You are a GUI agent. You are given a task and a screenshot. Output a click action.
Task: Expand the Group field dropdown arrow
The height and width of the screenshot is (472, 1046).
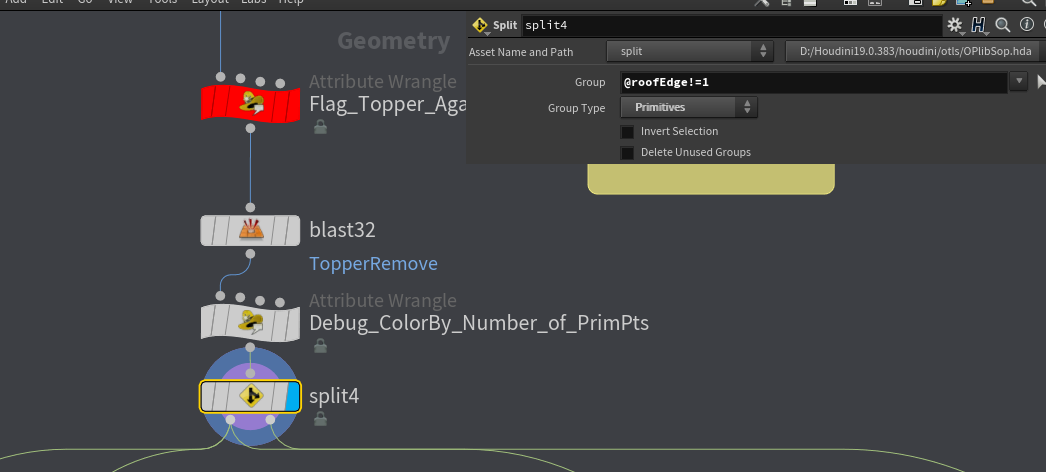click(1018, 82)
